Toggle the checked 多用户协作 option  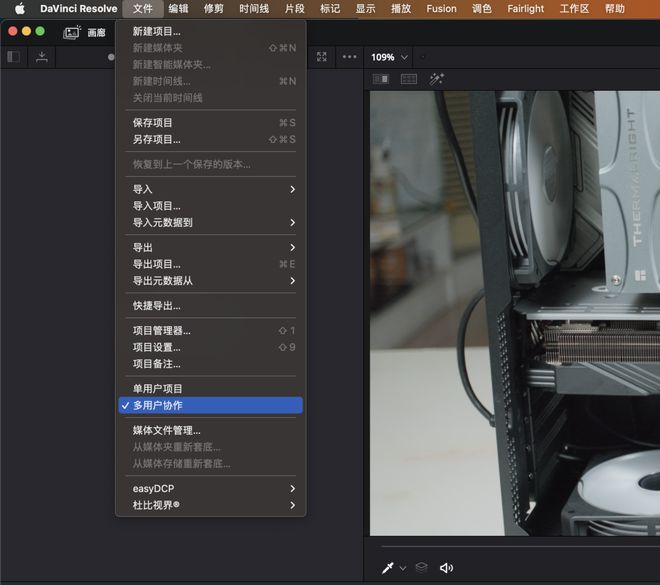[210, 405]
